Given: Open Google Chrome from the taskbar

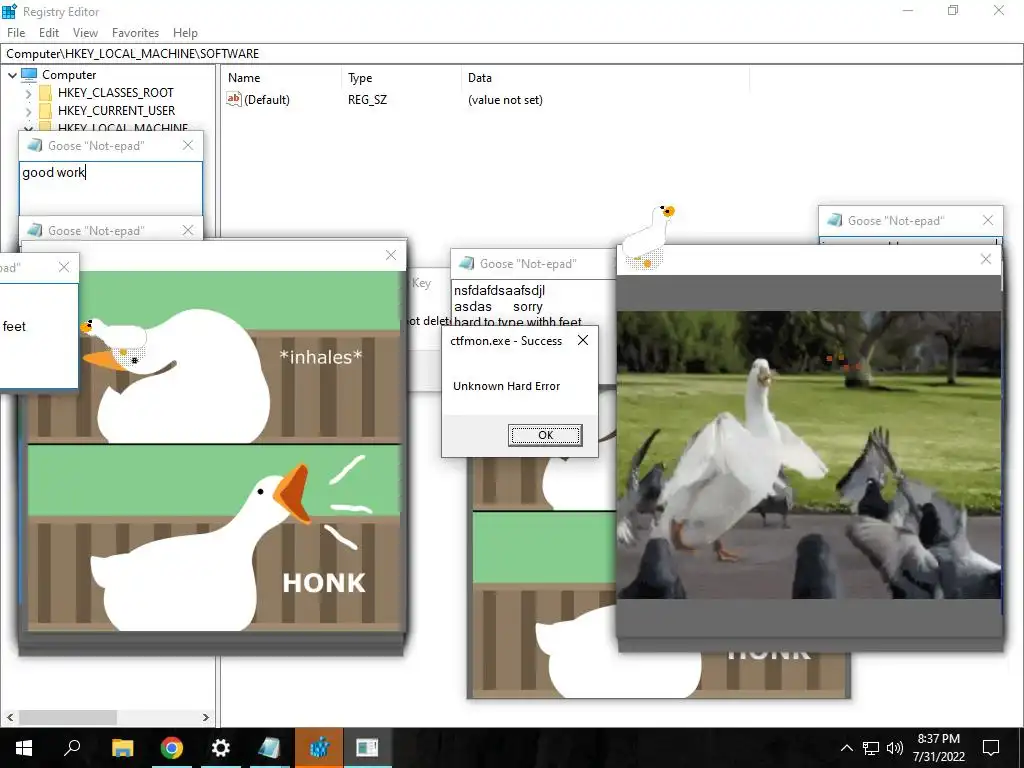Looking at the screenshot, I should 171,748.
